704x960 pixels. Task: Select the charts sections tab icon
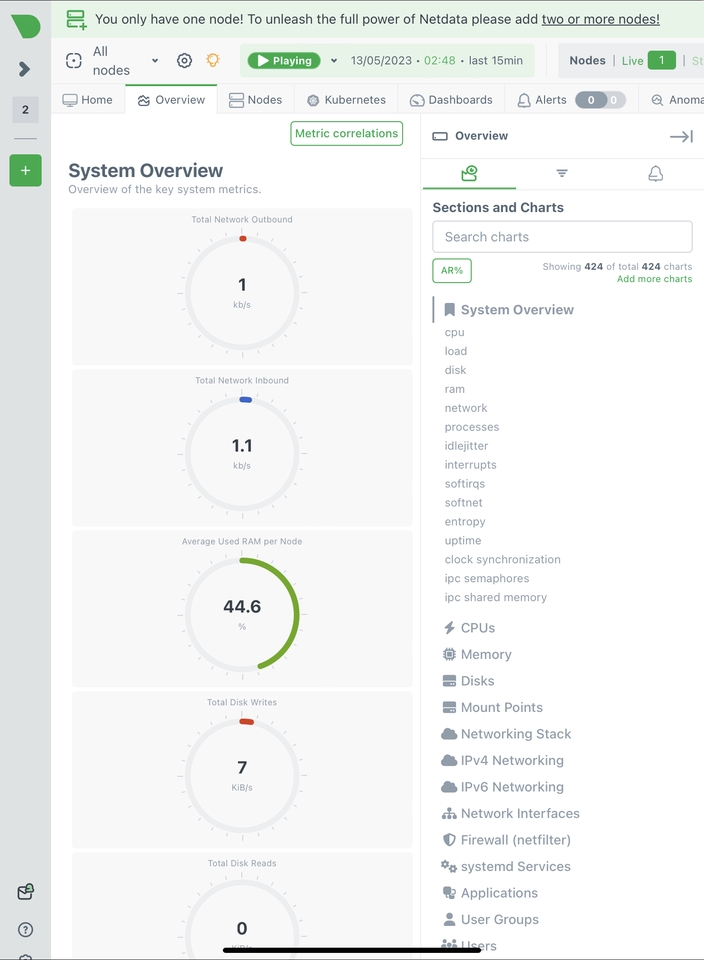click(470, 174)
